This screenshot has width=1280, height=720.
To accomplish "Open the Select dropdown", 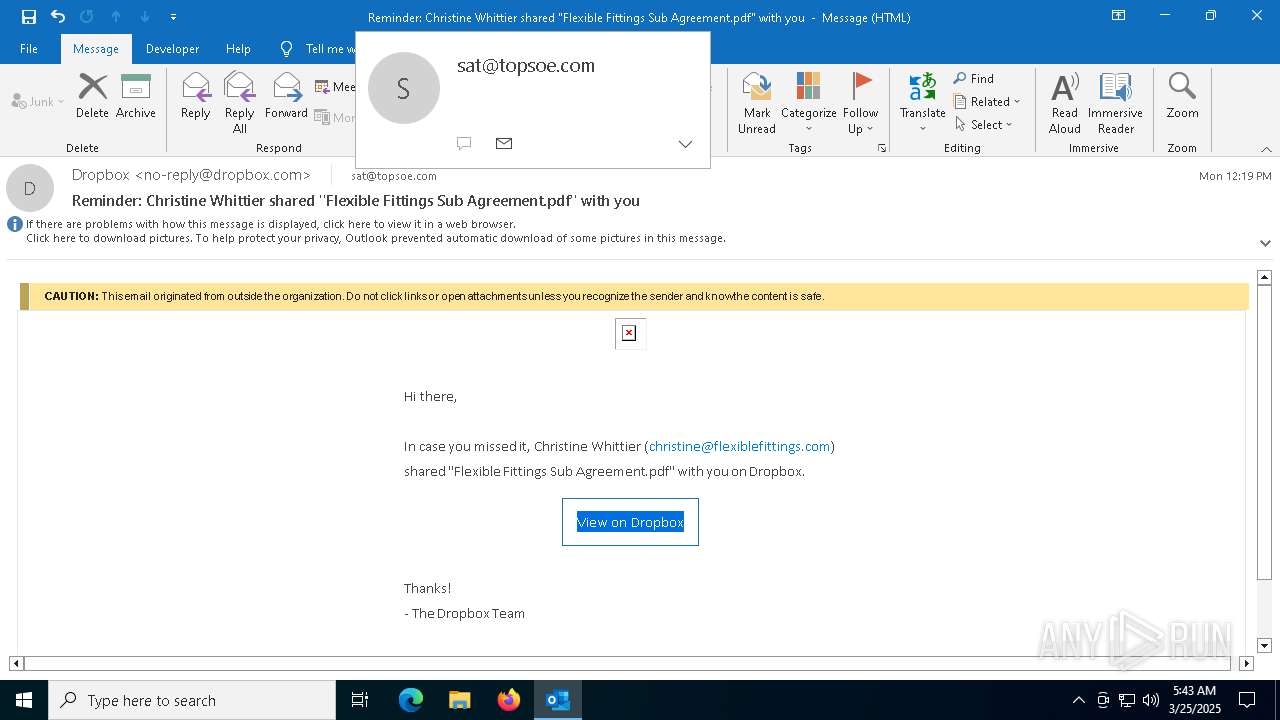I will pyautogui.click(x=984, y=124).
